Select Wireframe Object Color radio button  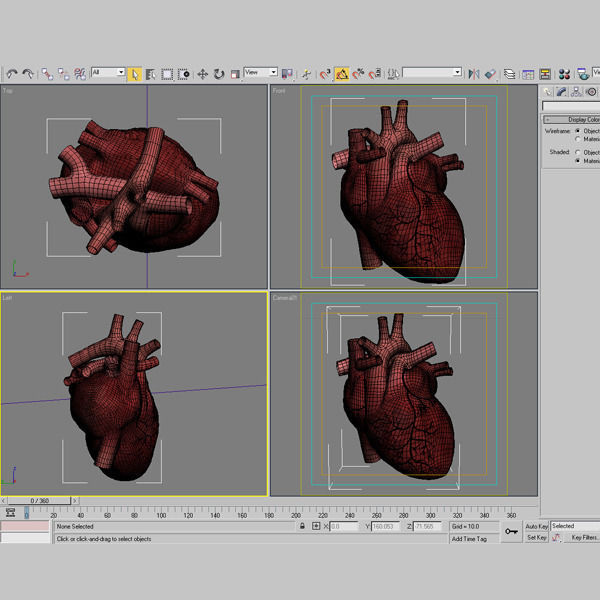pyautogui.click(x=578, y=131)
